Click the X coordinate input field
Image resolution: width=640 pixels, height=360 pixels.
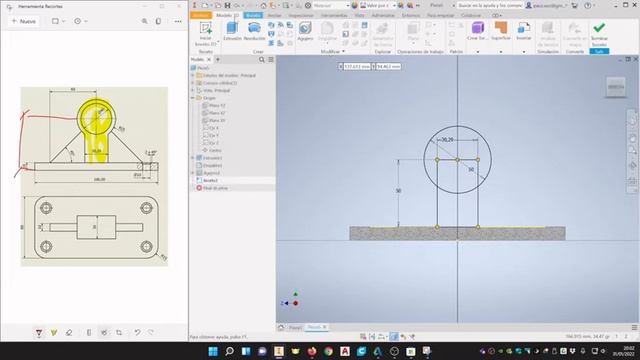pos(356,67)
